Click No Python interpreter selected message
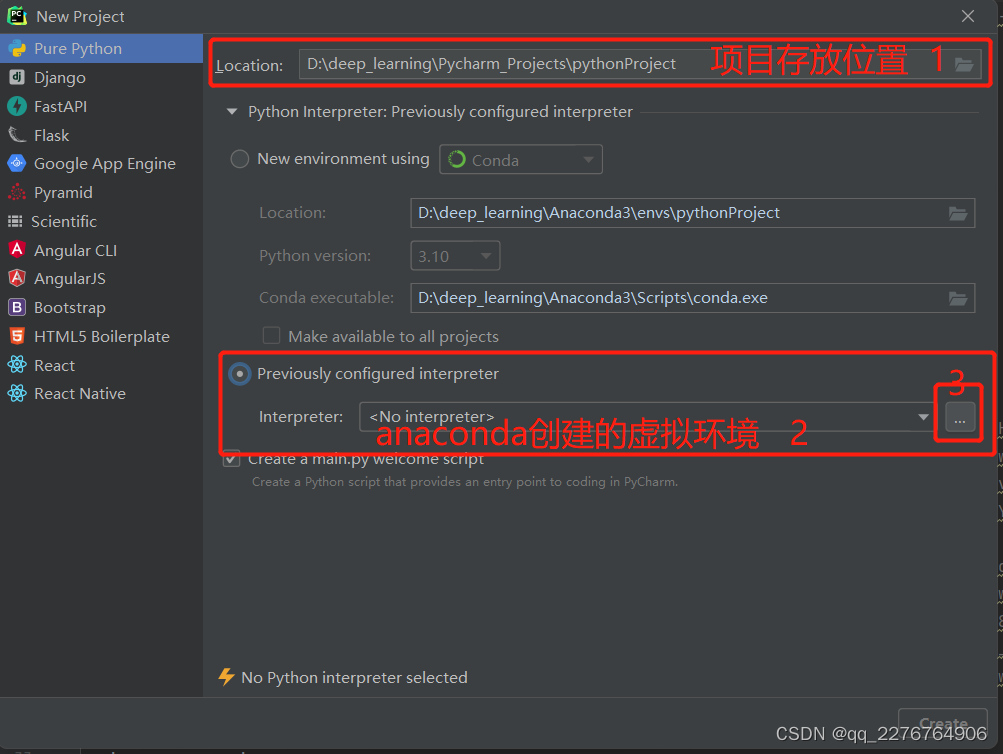The width and height of the screenshot is (1003, 754). click(354, 677)
